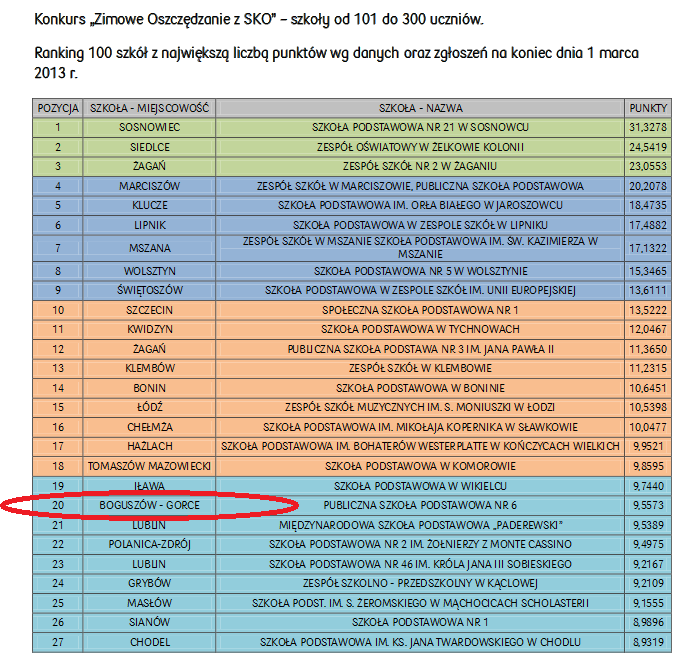This screenshot has height=653, width=680.
Task: Click PUBLICZNA SZKOŁA PODSTAWOWA NR 6
Action: (420, 506)
